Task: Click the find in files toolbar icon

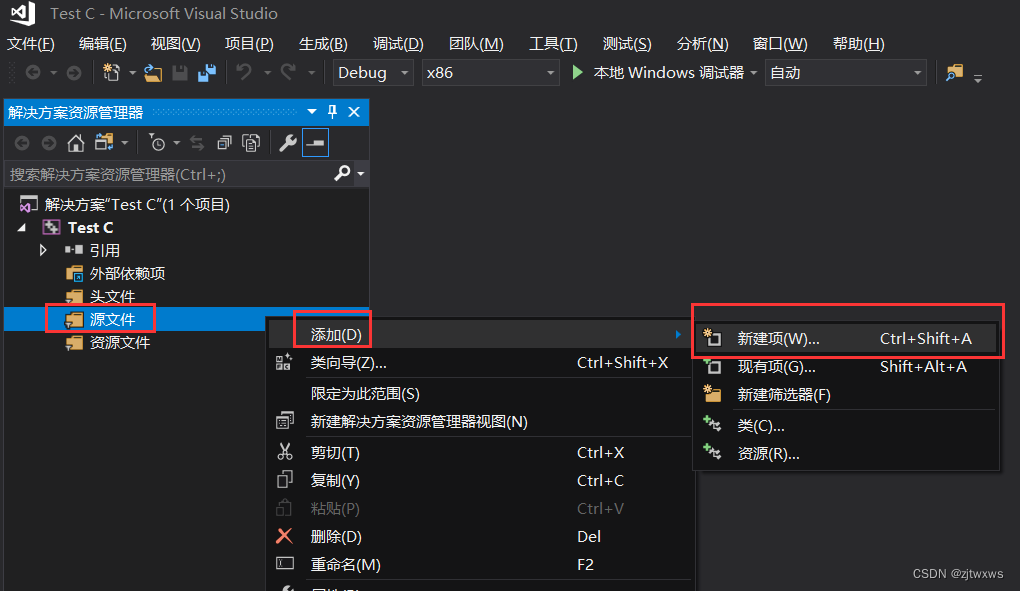Action: [x=954, y=72]
